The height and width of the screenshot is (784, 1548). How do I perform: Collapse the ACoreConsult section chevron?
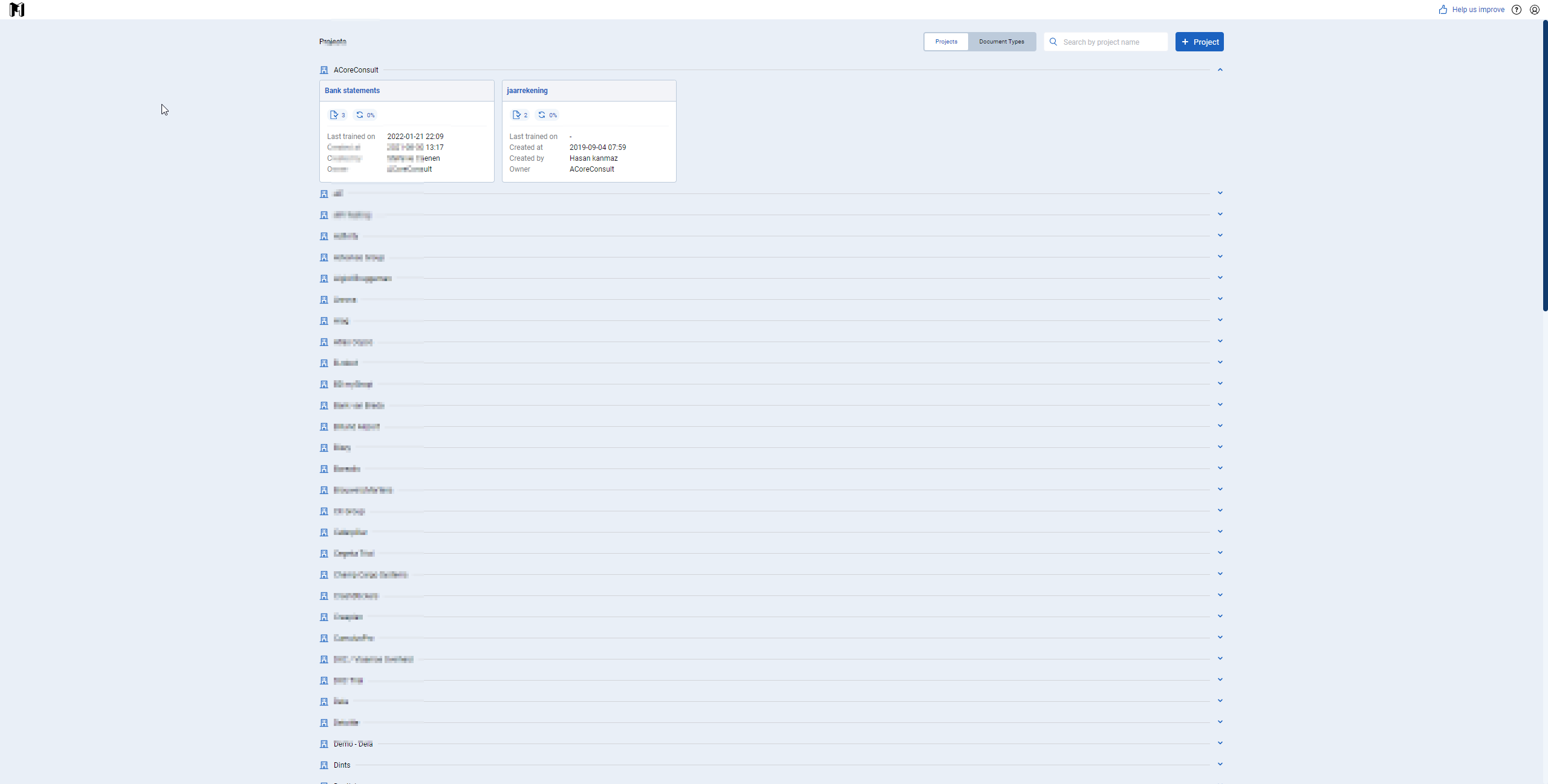point(1220,70)
